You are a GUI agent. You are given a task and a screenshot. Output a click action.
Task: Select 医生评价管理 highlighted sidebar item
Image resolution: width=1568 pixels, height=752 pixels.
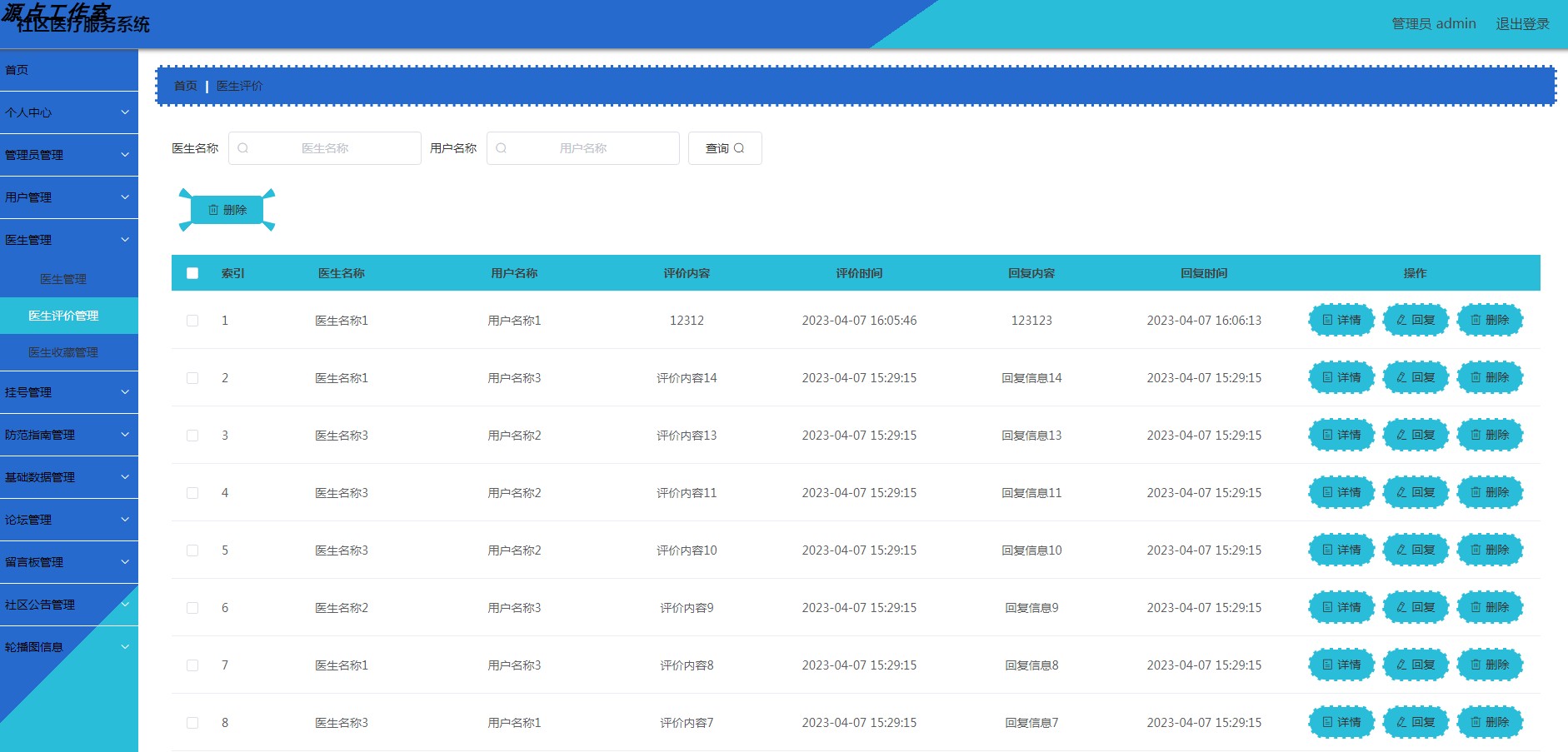(69, 316)
